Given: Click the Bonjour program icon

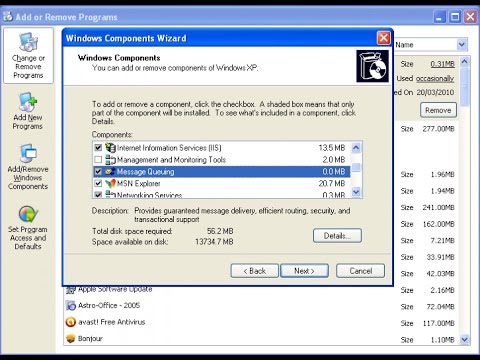Looking at the screenshot, I should click(71, 339).
